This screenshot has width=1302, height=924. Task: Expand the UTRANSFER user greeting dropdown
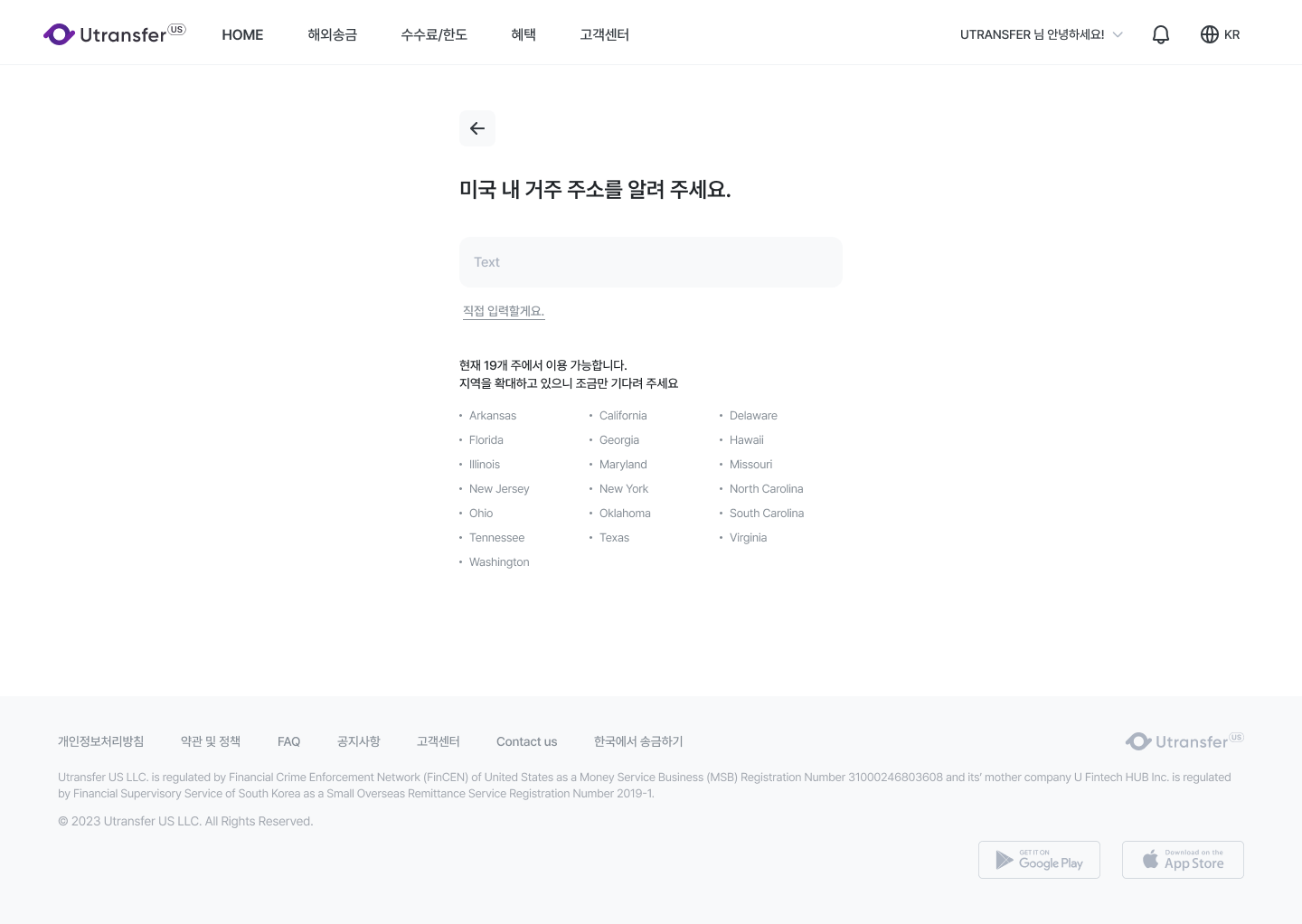tap(1042, 34)
